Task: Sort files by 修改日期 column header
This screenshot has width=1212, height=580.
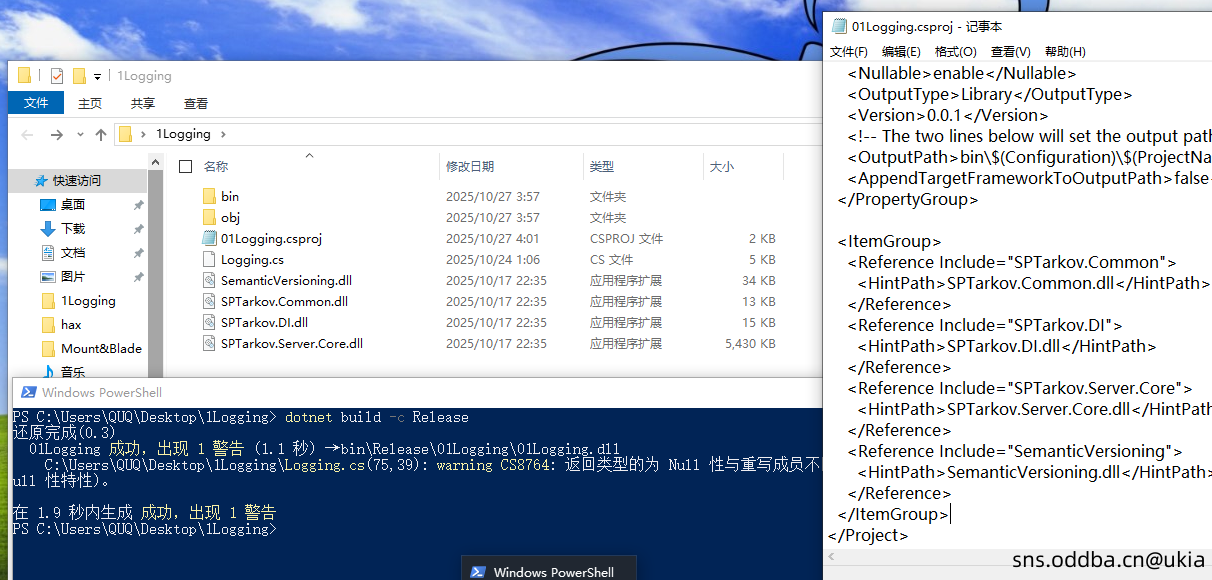Action: [x=470, y=167]
